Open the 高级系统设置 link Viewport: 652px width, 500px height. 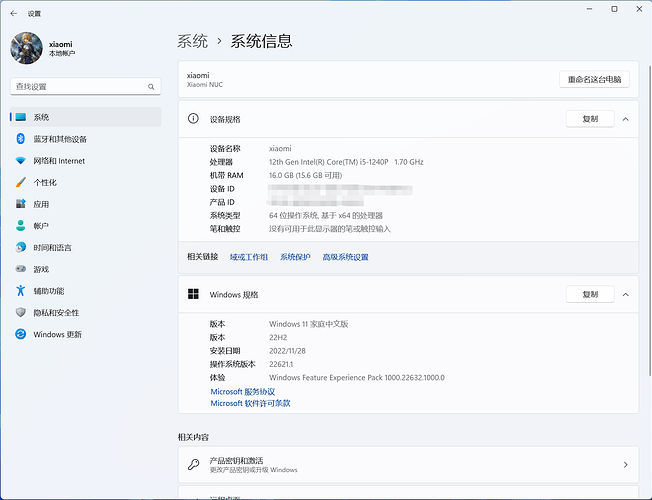[346, 257]
